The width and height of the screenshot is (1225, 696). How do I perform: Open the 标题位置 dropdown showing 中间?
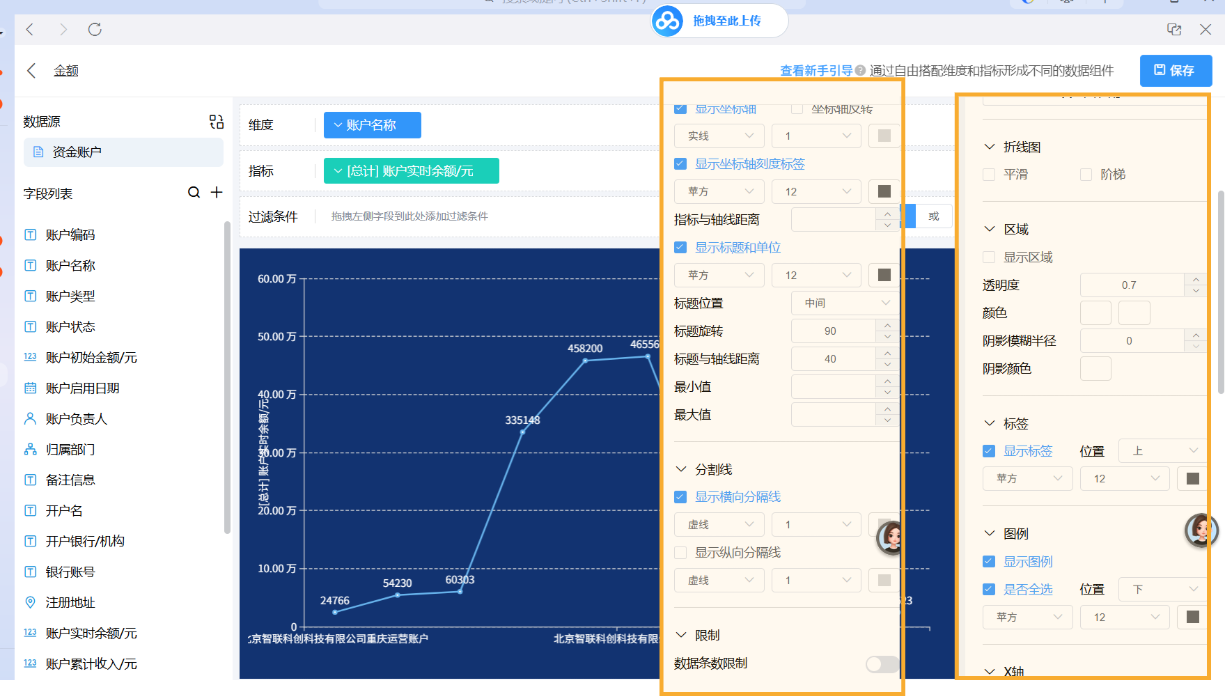click(845, 303)
